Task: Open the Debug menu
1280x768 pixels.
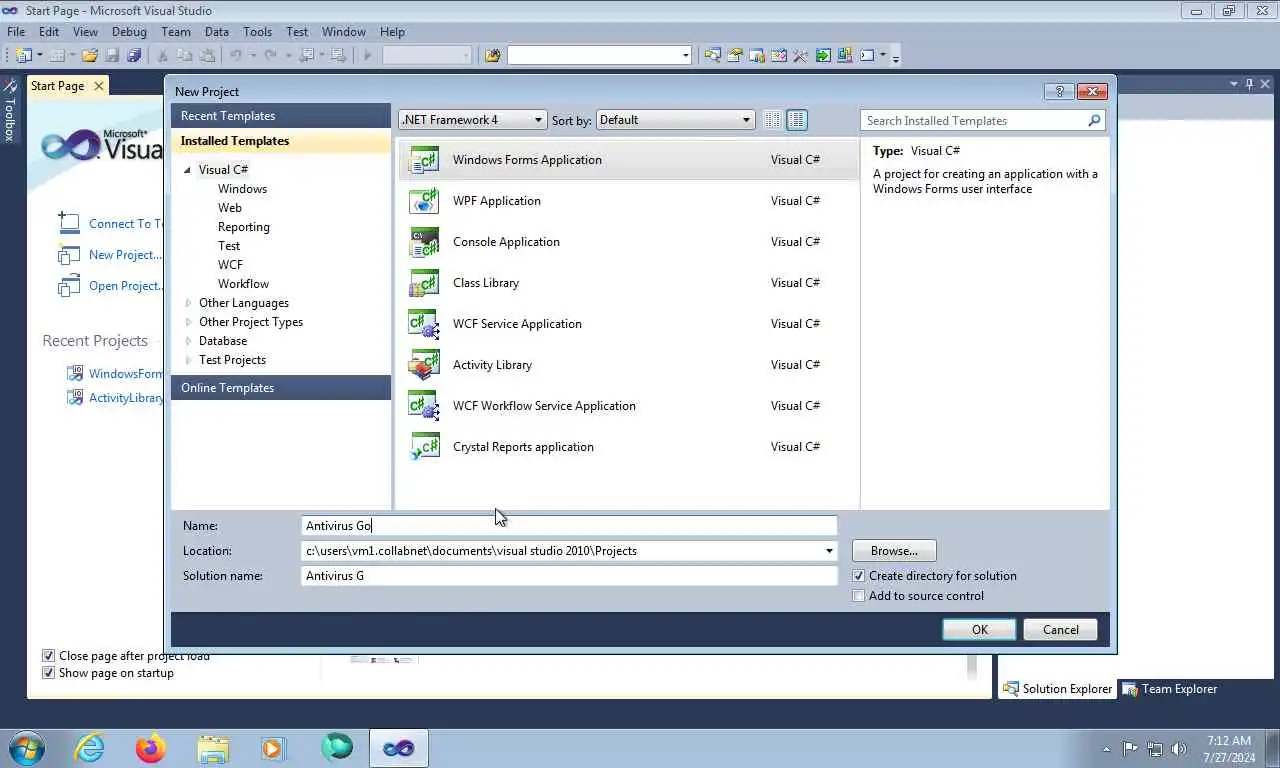Action: click(129, 32)
